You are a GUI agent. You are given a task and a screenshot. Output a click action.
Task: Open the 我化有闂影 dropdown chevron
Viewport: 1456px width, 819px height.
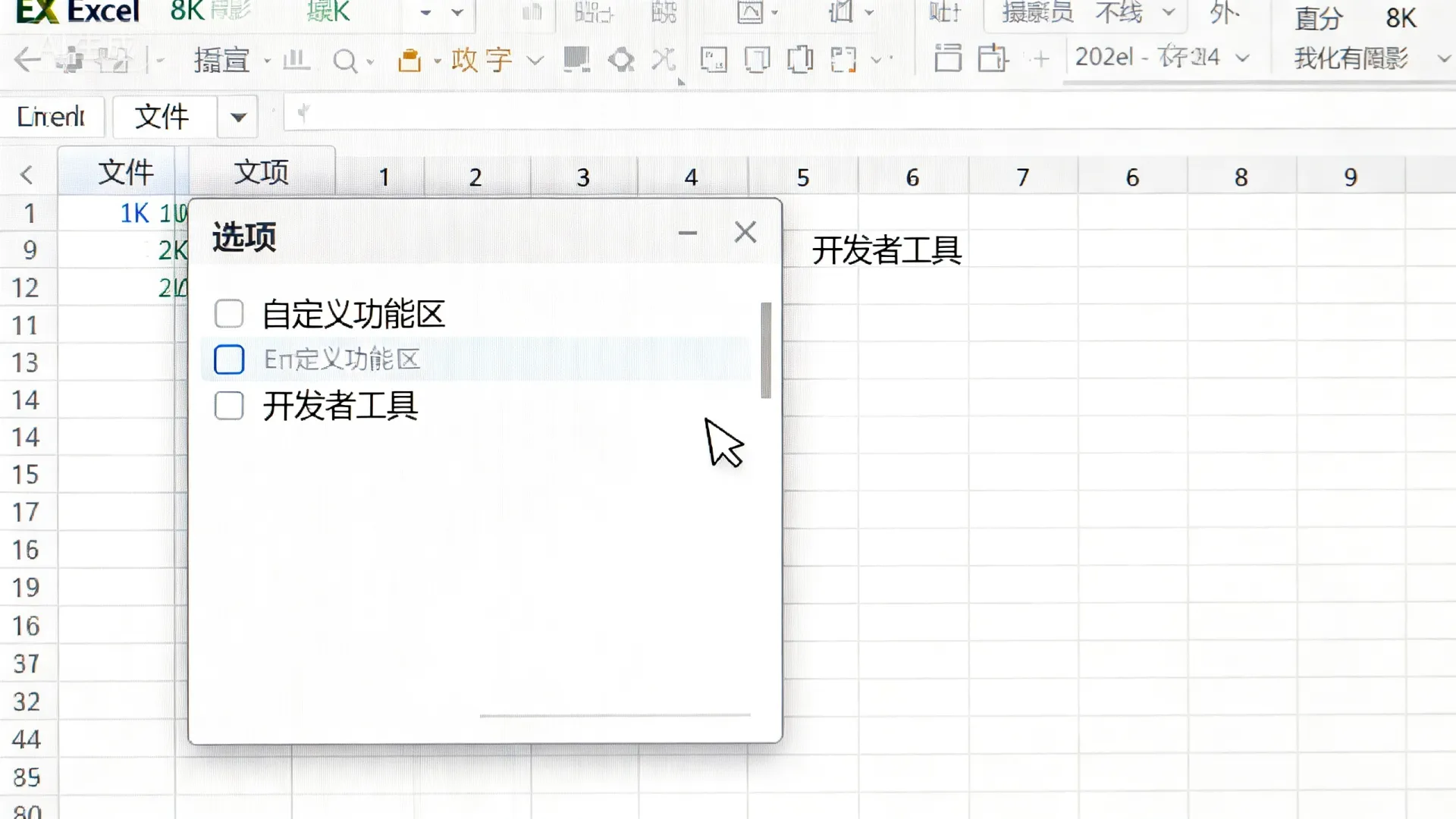(x=1442, y=58)
